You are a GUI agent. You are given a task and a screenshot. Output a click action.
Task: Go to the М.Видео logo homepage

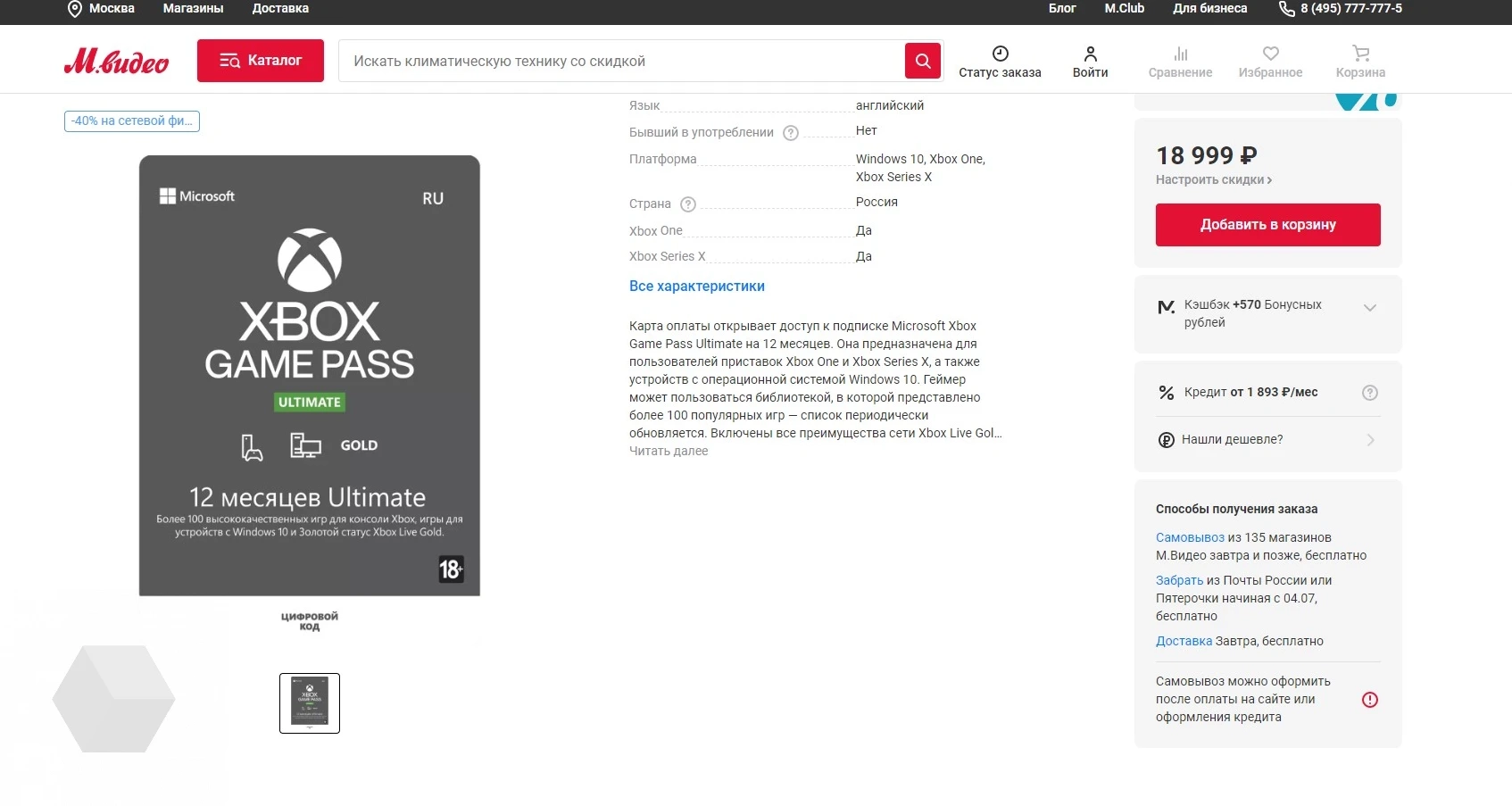(x=116, y=61)
